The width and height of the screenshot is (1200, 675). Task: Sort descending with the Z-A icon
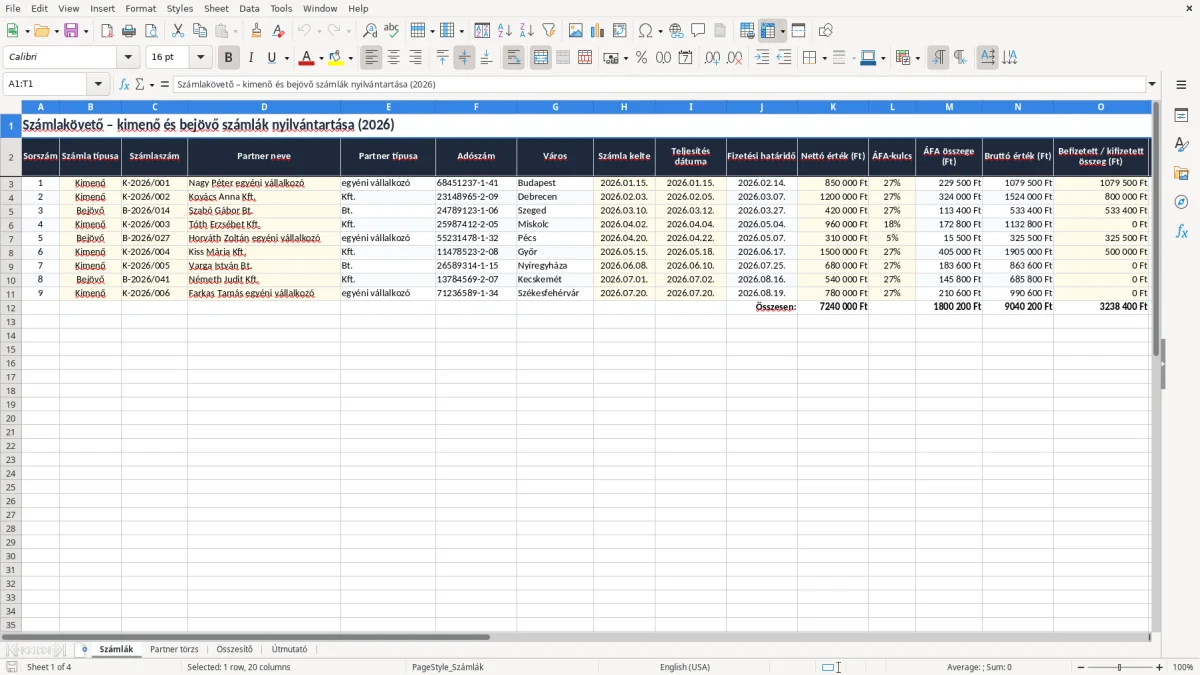[526, 31]
